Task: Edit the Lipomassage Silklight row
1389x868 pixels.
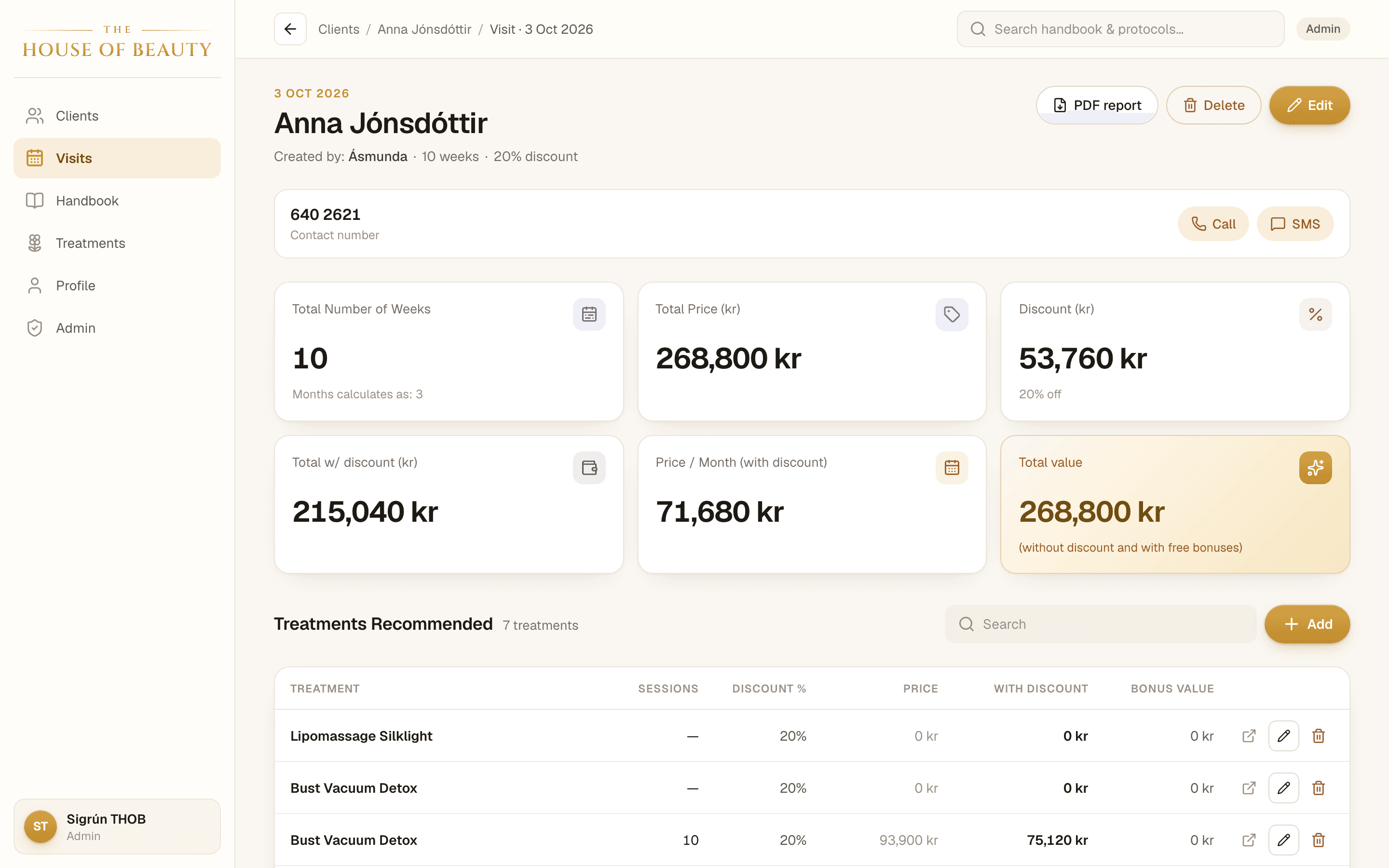Action: [1284, 736]
